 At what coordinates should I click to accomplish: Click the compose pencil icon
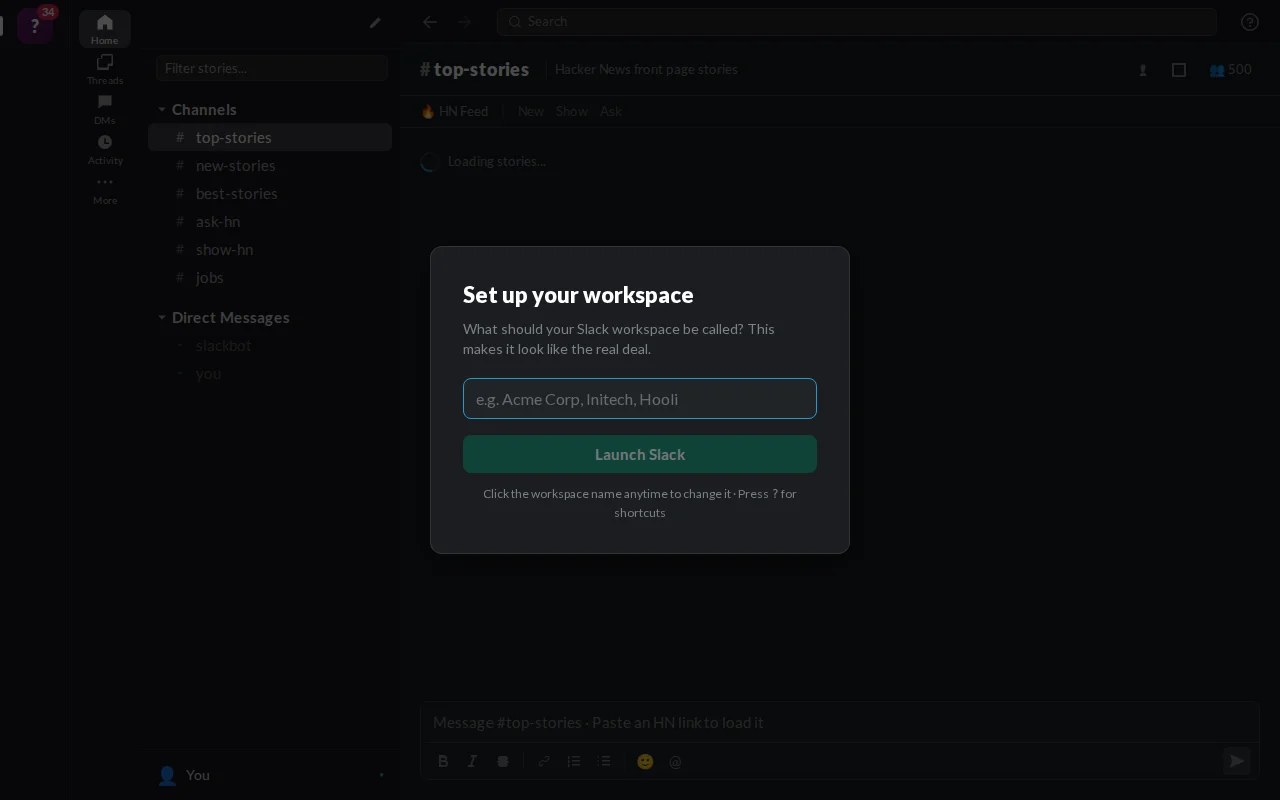click(x=375, y=22)
